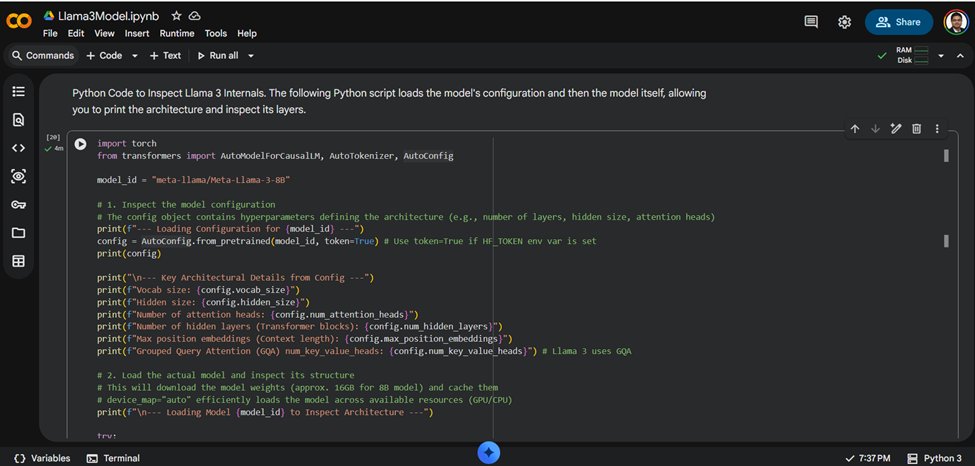Click the cell execution count [20]

point(52,137)
